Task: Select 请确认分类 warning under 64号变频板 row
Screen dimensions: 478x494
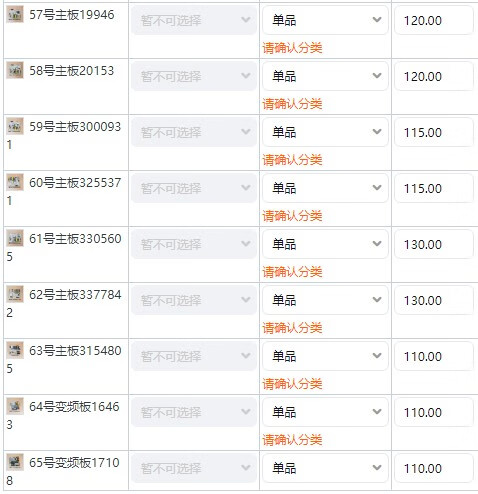Action: [x=292, y=440]
